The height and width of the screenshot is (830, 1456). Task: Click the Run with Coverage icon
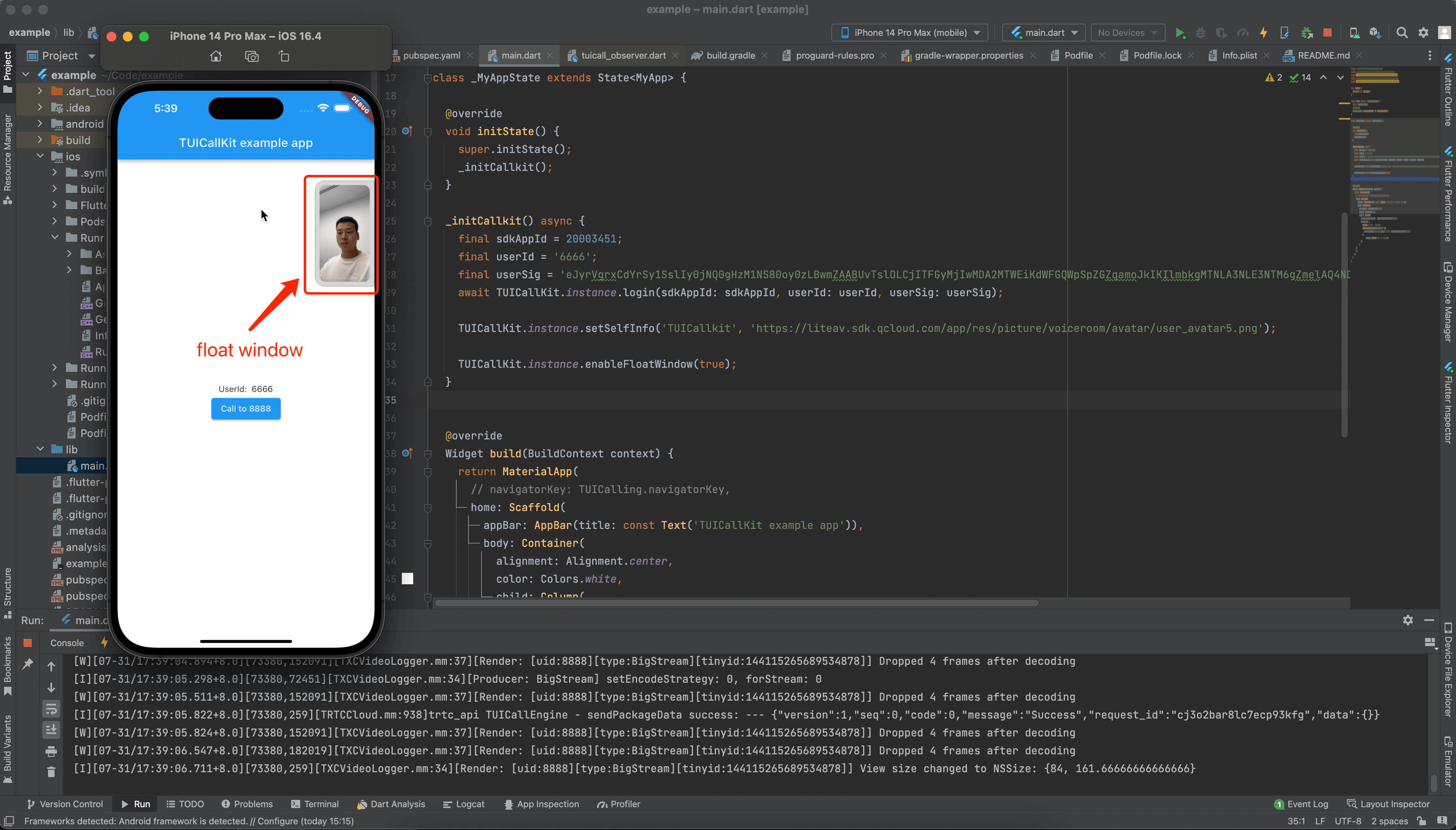click(1221, 33)
